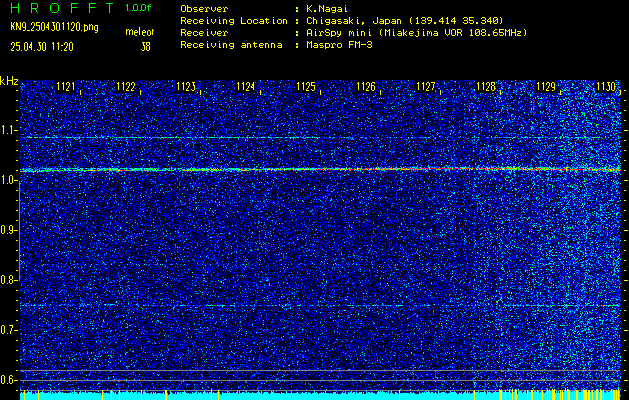Click the faint signal line near 1.08 kHz

pyautogui.click(x=320, y=138)
